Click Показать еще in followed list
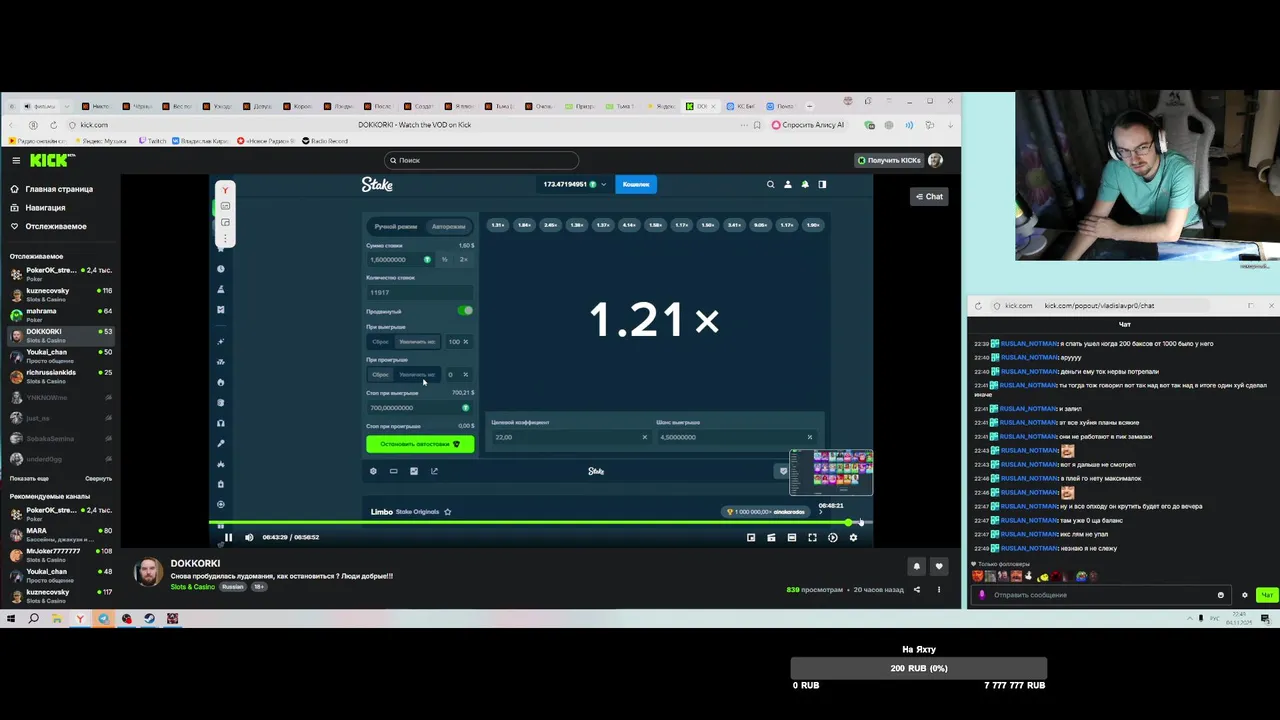This screenshot has width=1280, height=720. 29,478
